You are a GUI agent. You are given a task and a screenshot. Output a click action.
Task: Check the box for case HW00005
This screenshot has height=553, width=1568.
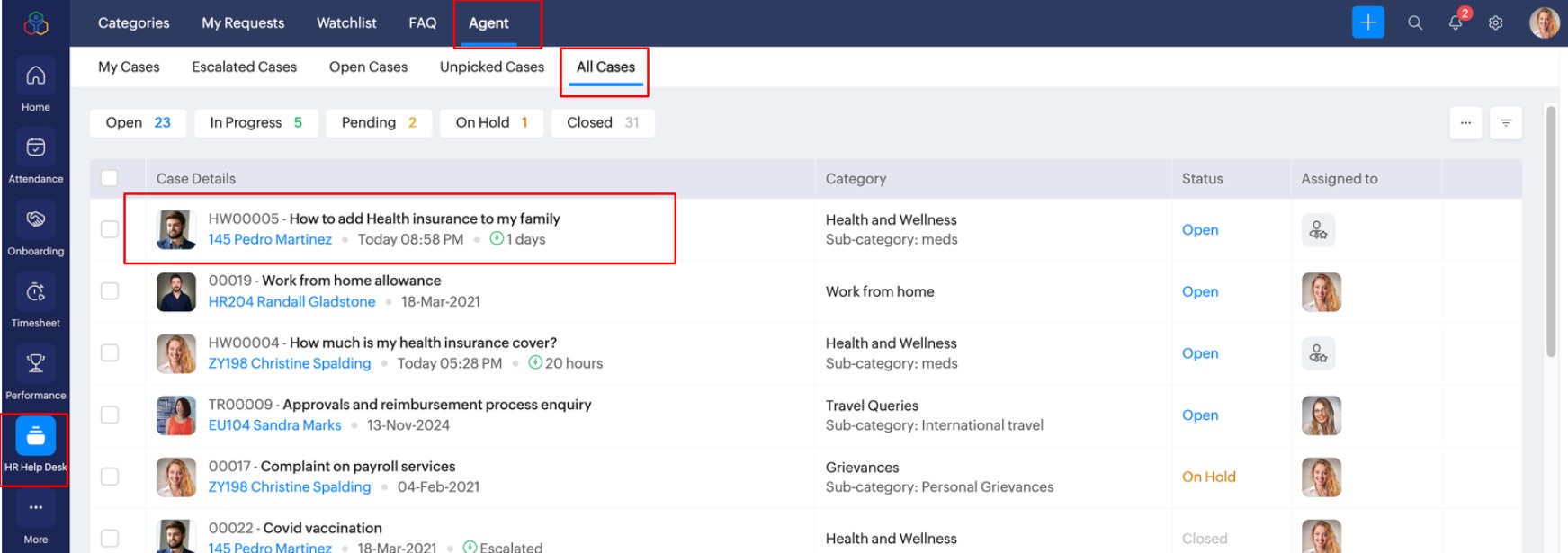110,229
